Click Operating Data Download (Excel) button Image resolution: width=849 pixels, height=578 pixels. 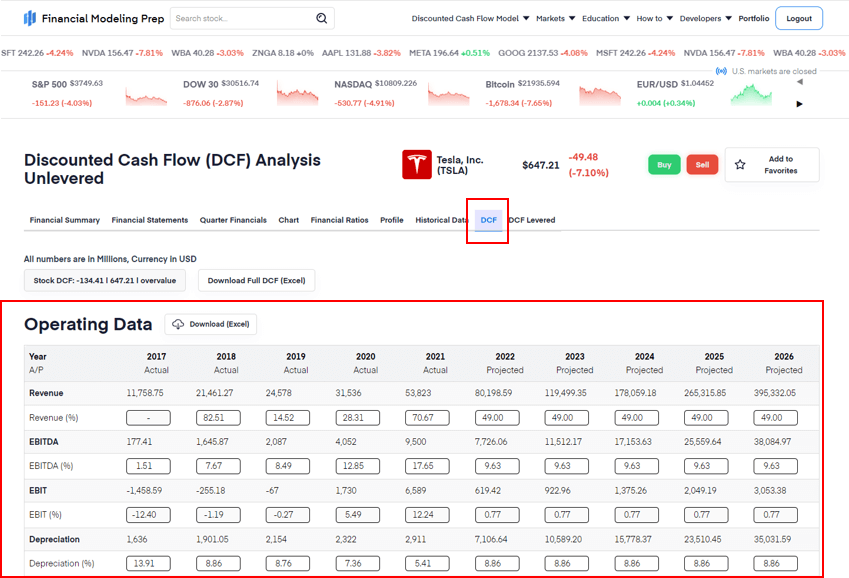pos(211,324)
